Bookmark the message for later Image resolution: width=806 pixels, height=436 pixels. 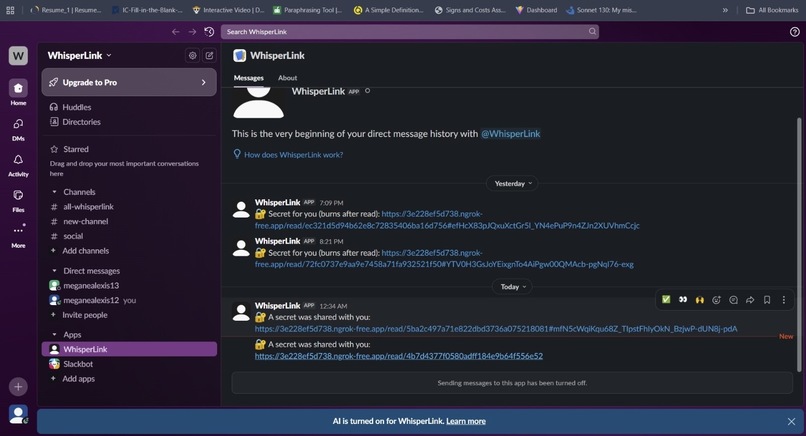767,299
